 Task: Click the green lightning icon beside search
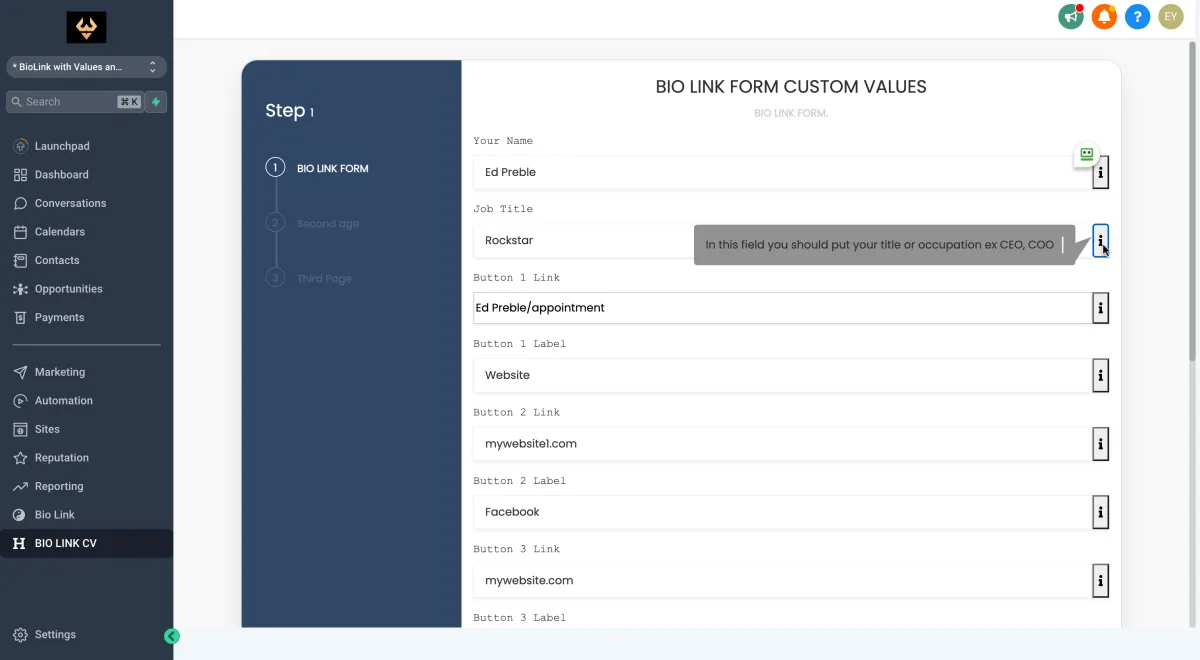click(156, 101)
